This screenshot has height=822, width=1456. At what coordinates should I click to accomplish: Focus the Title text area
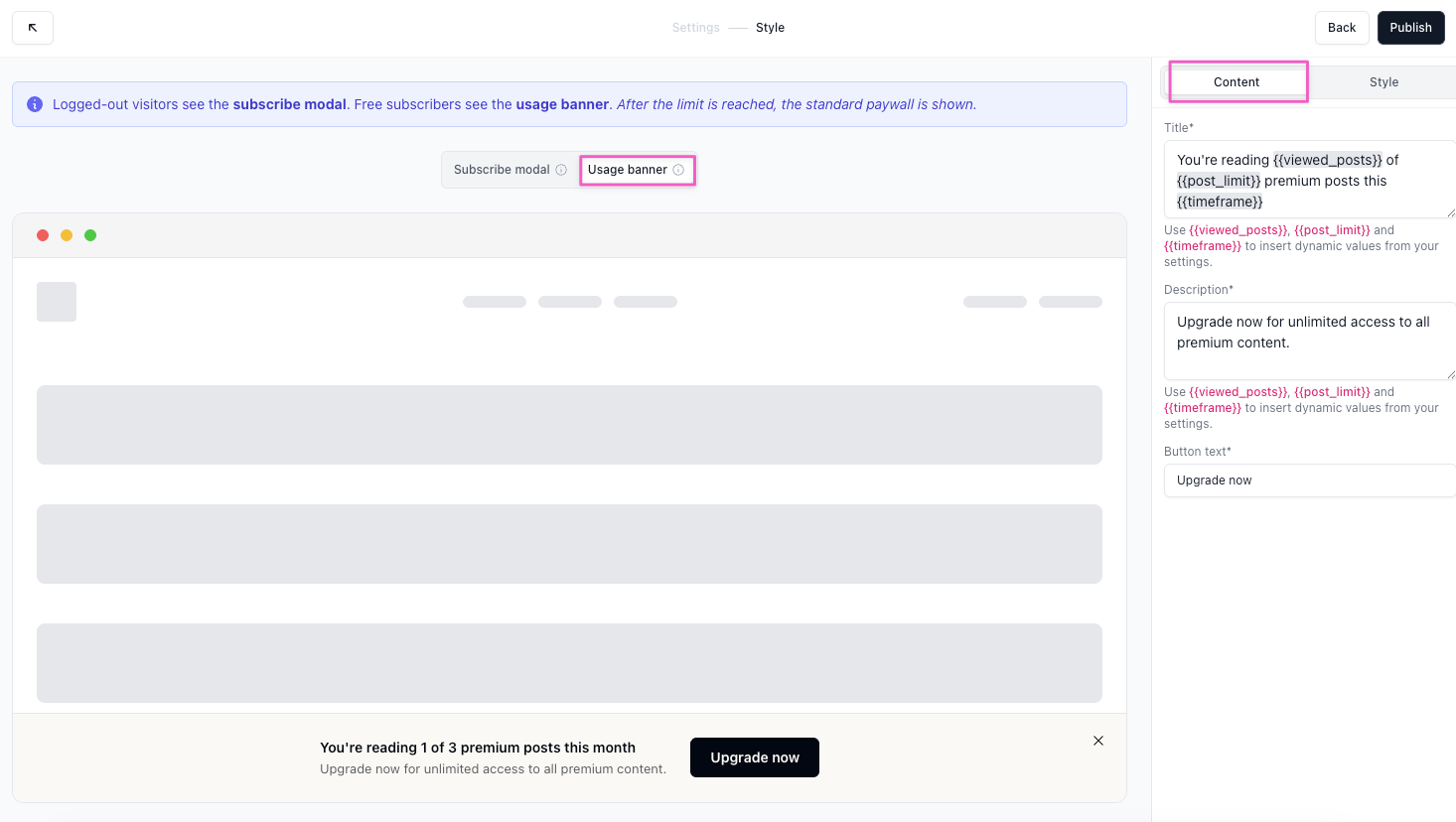tap(1307, 180)
